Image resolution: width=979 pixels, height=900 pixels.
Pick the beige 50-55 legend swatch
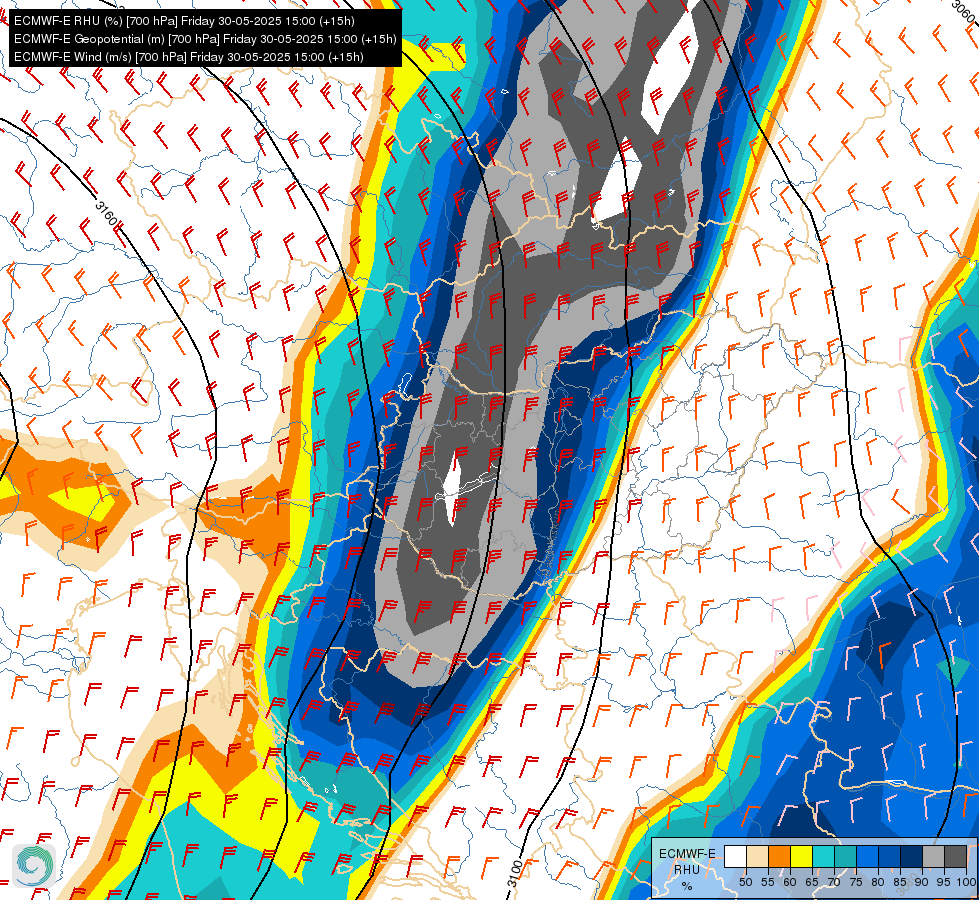click(757, 856)
